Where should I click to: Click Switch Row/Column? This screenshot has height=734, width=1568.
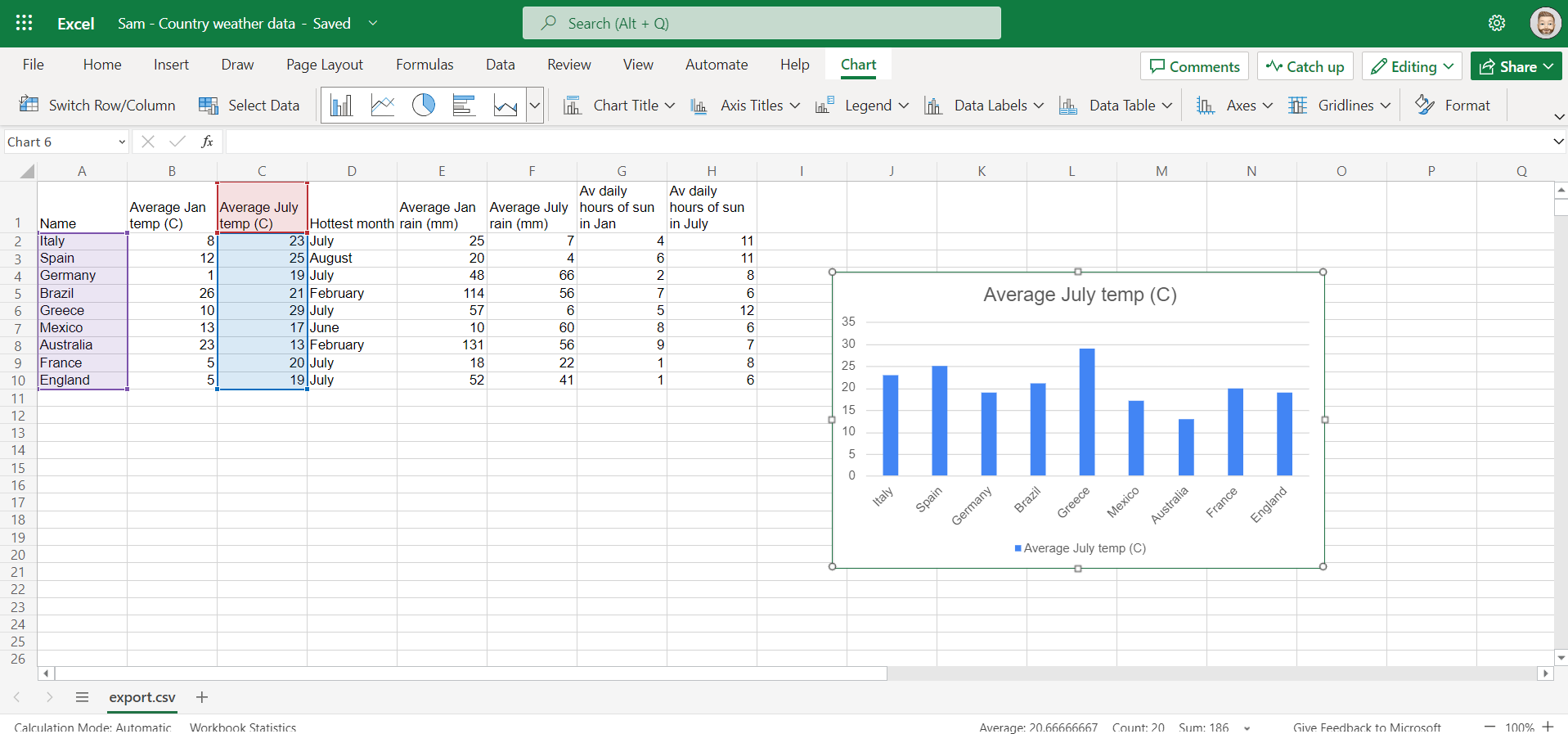98,106
